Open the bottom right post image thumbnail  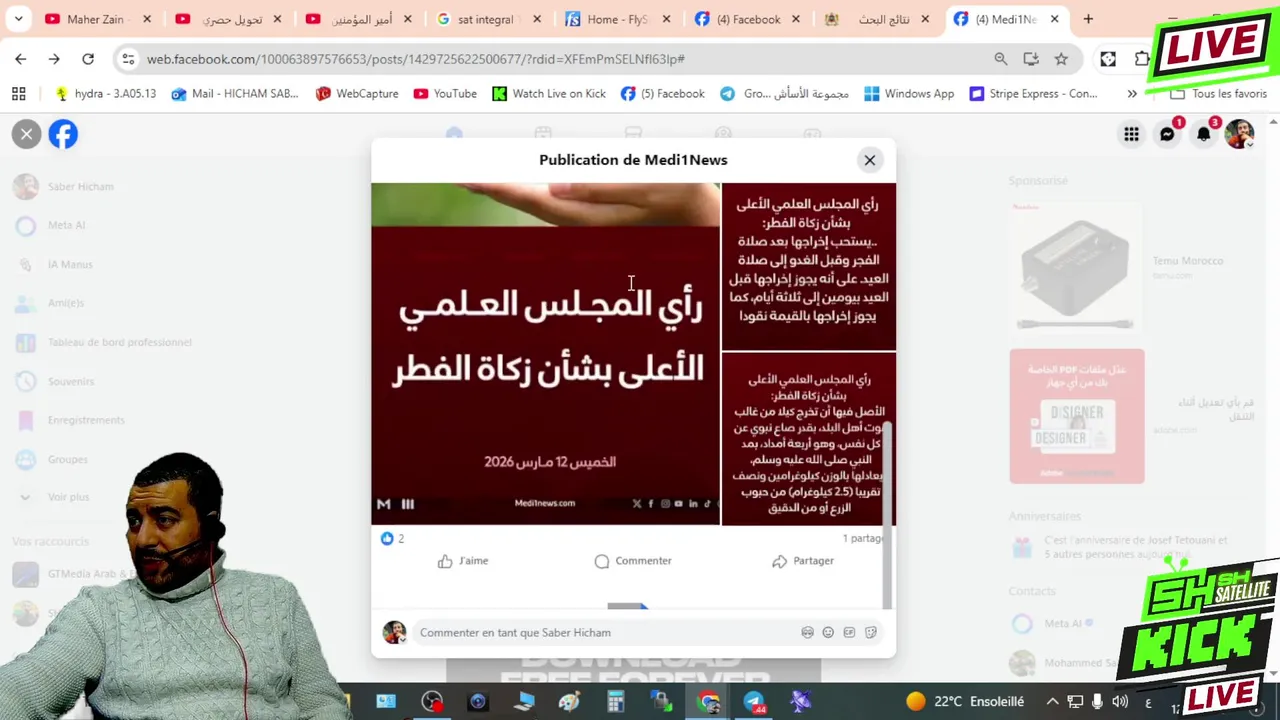tap(808, 439)
